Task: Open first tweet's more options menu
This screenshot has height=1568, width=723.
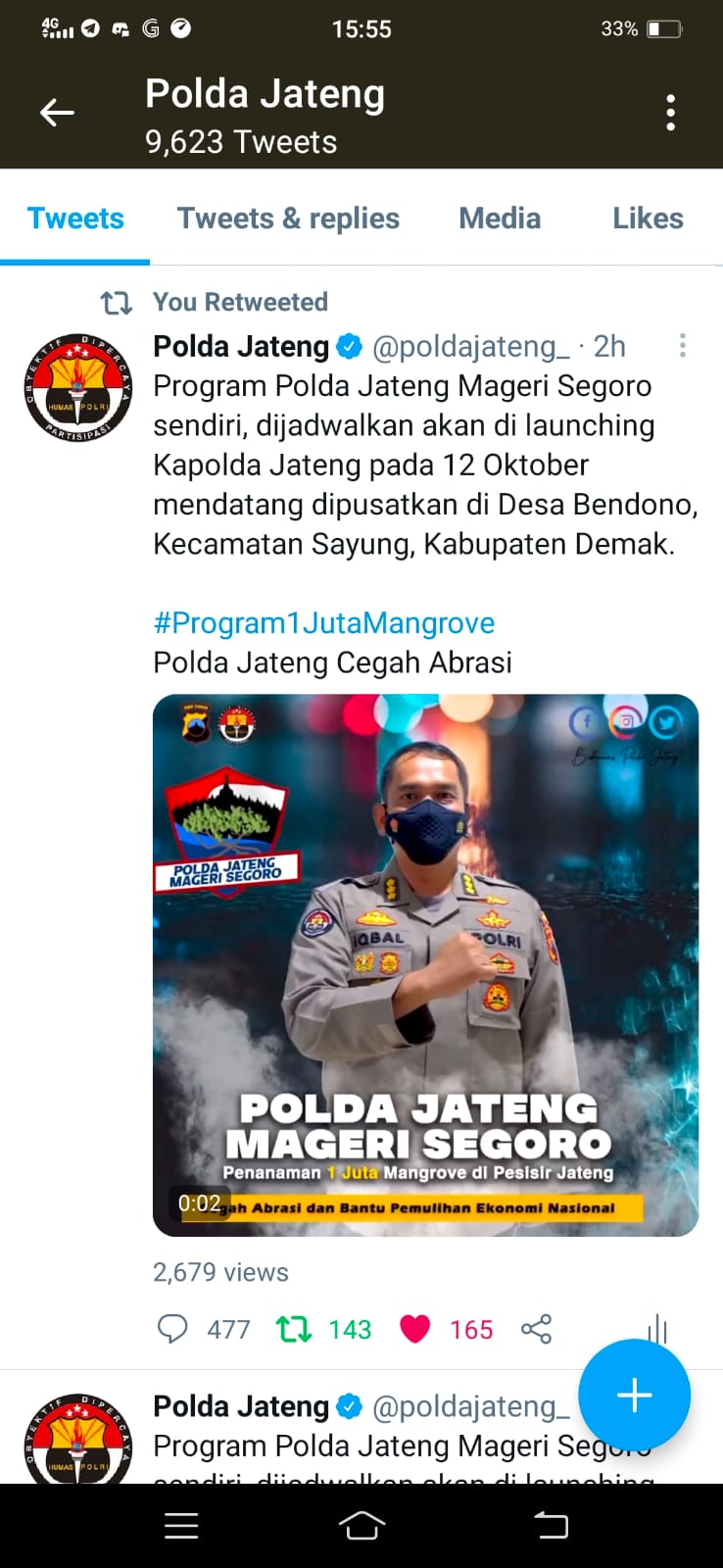Action: tap(682, 345)
